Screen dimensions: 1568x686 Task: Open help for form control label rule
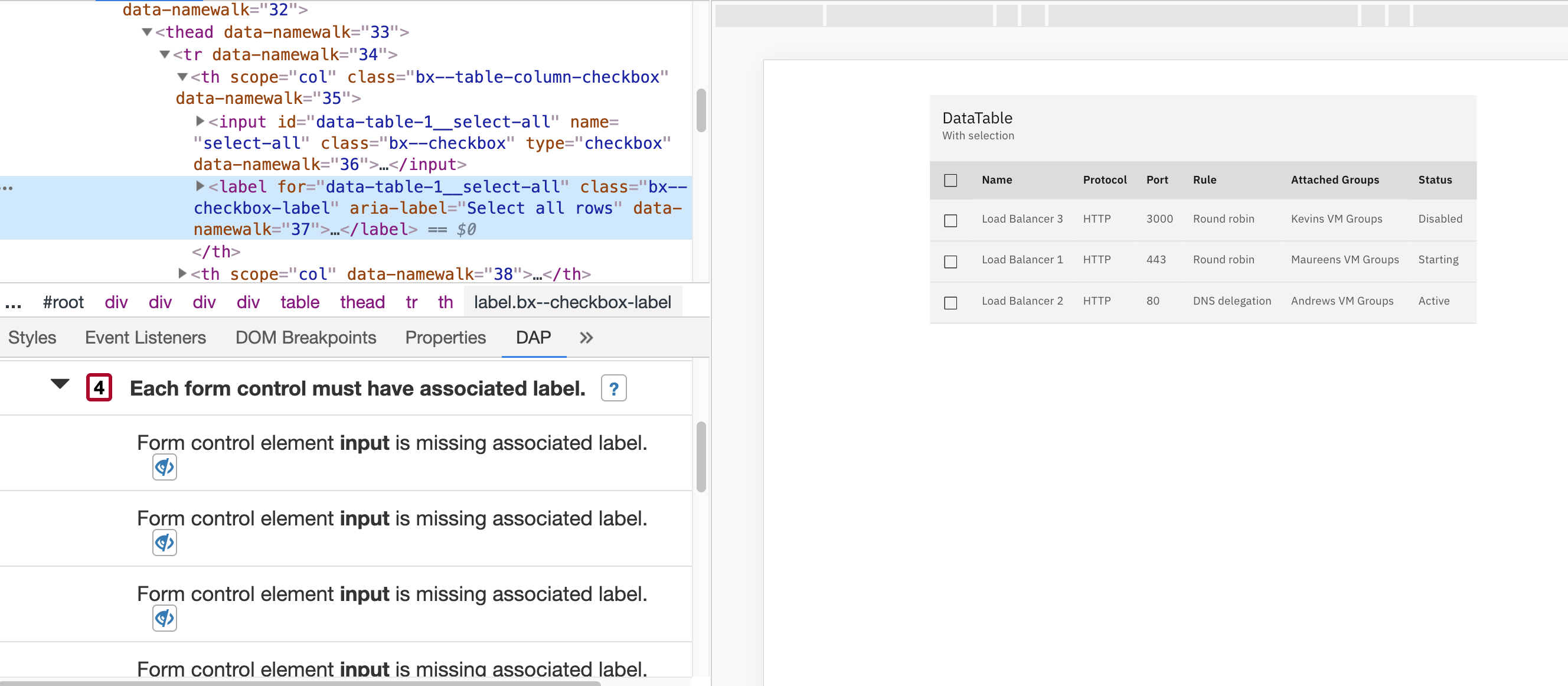[x=613, y=388]
